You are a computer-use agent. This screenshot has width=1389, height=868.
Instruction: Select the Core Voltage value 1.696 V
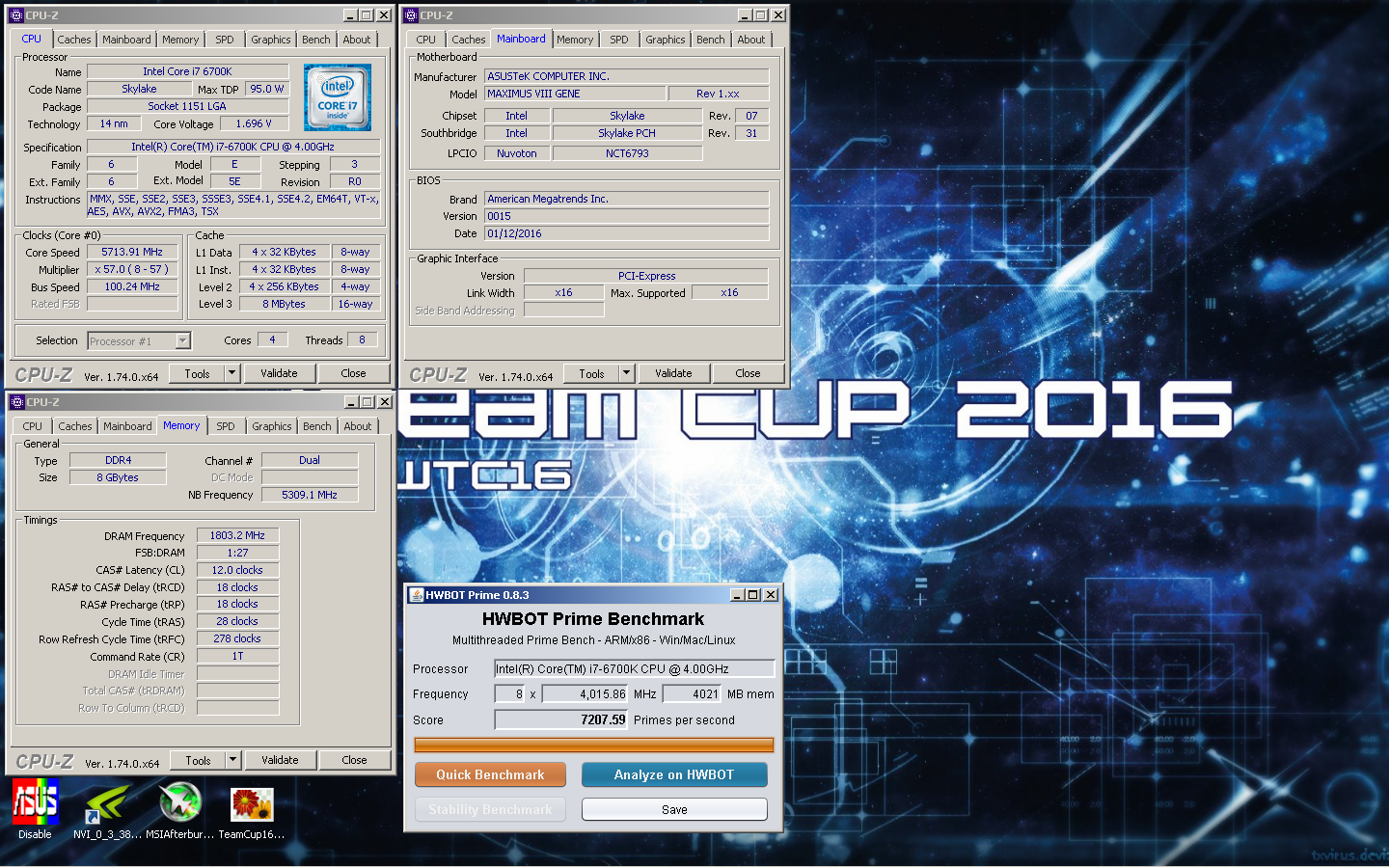click(x=254, y=123)
